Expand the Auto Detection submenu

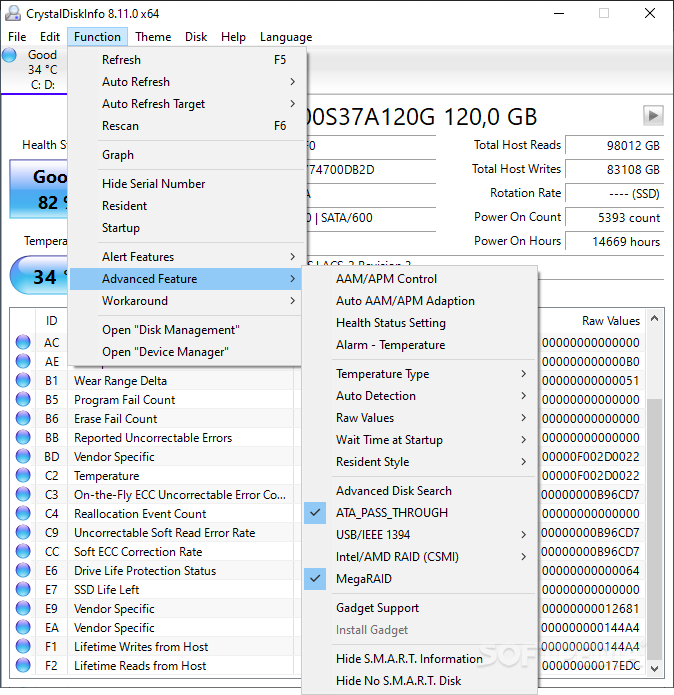click(420, 396)
